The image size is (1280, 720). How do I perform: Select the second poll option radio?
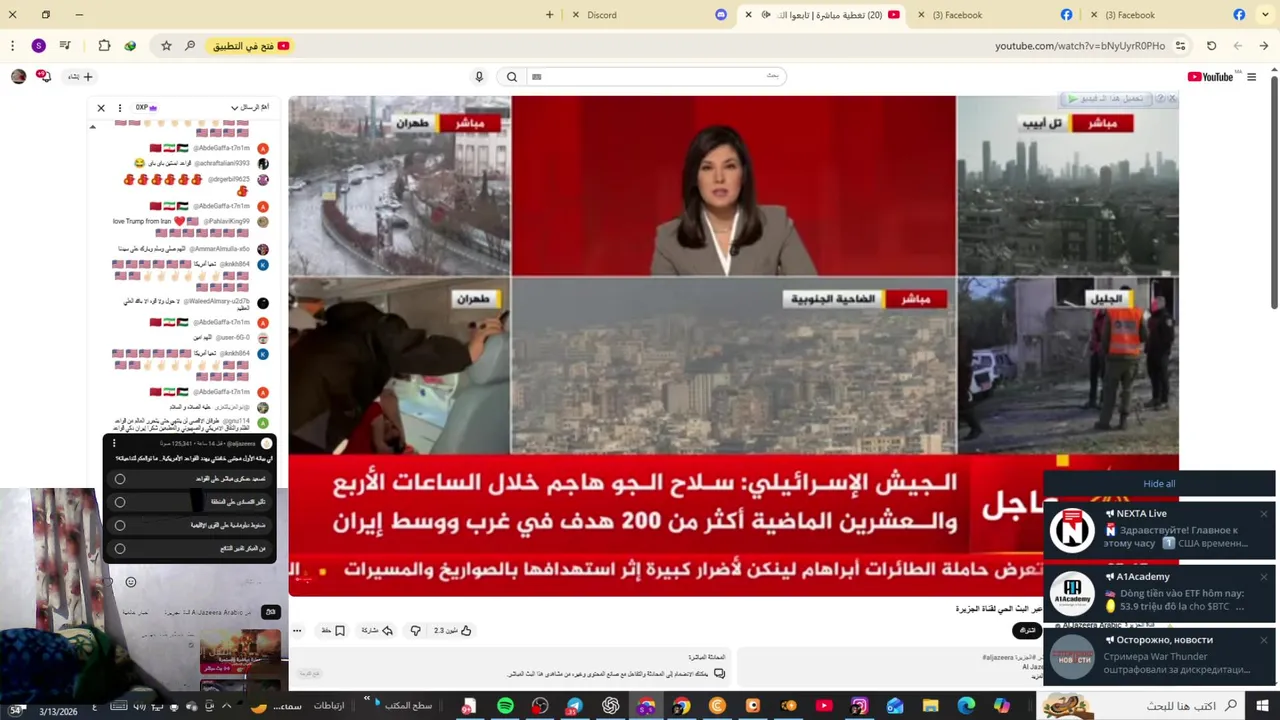click(120, 502)
